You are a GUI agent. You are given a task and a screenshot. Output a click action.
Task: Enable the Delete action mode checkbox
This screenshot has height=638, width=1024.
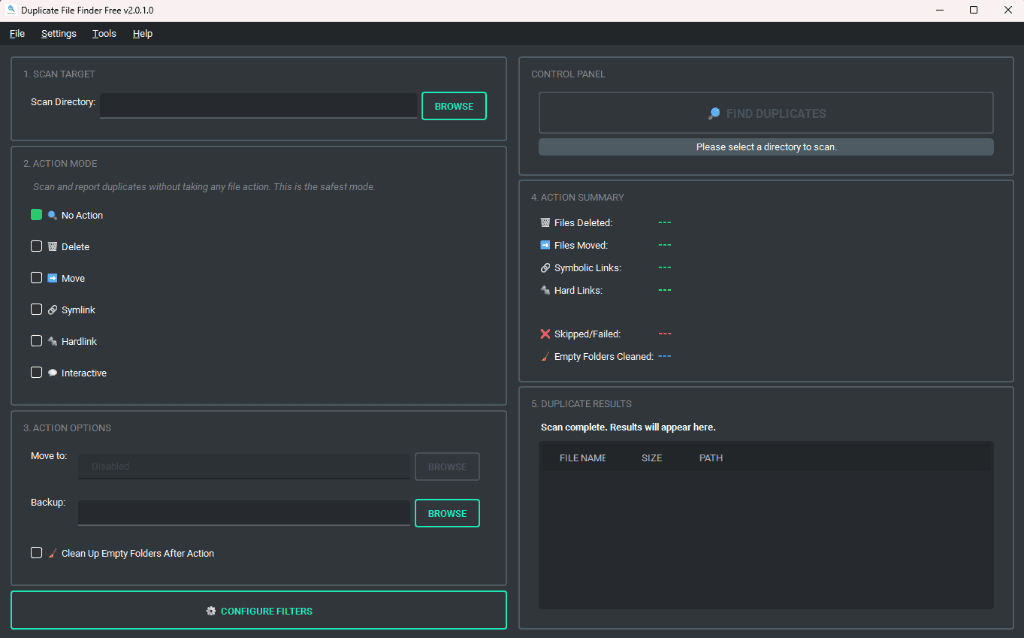(x=36, y=246)
